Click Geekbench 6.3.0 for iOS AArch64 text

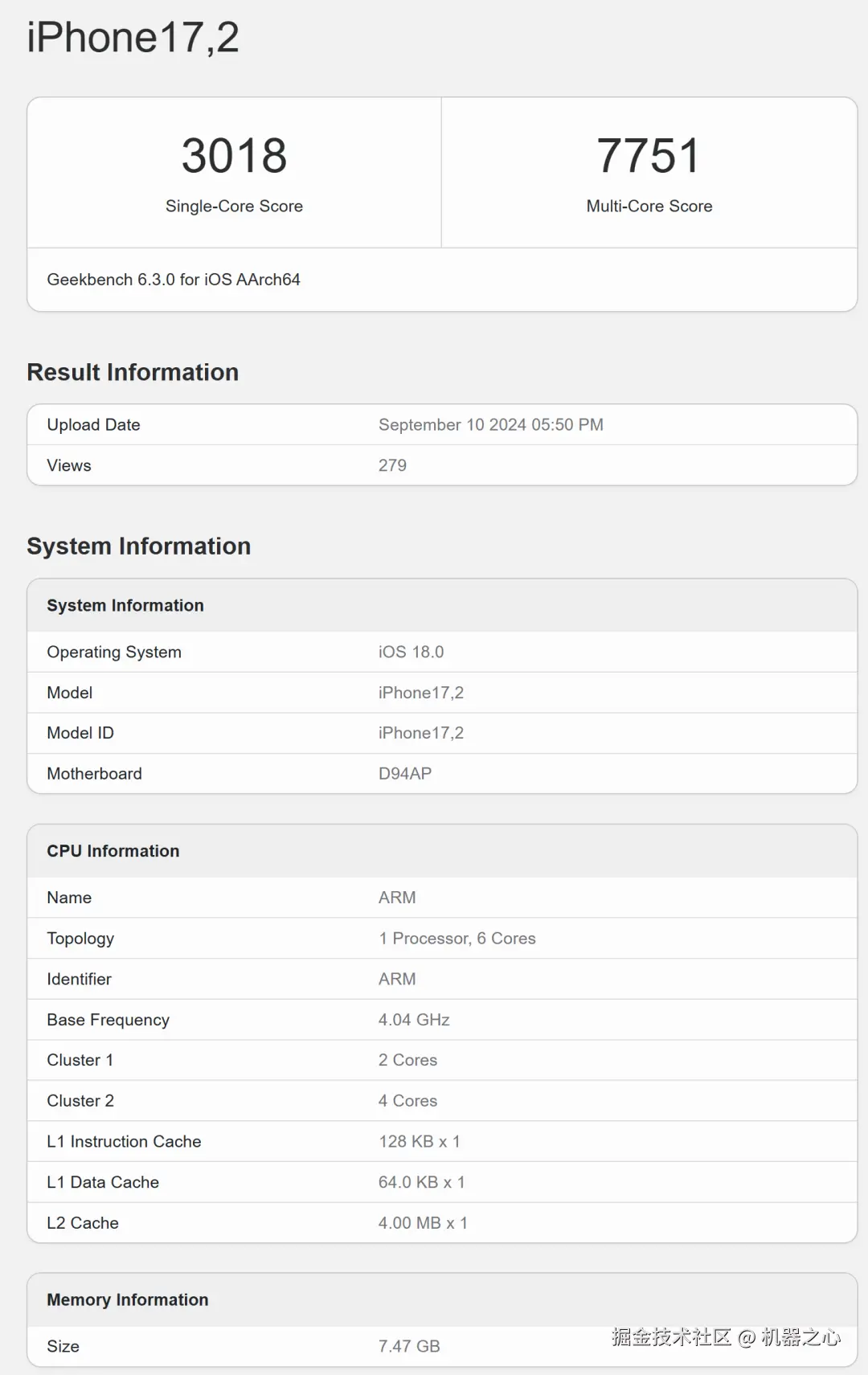(174, 280)
